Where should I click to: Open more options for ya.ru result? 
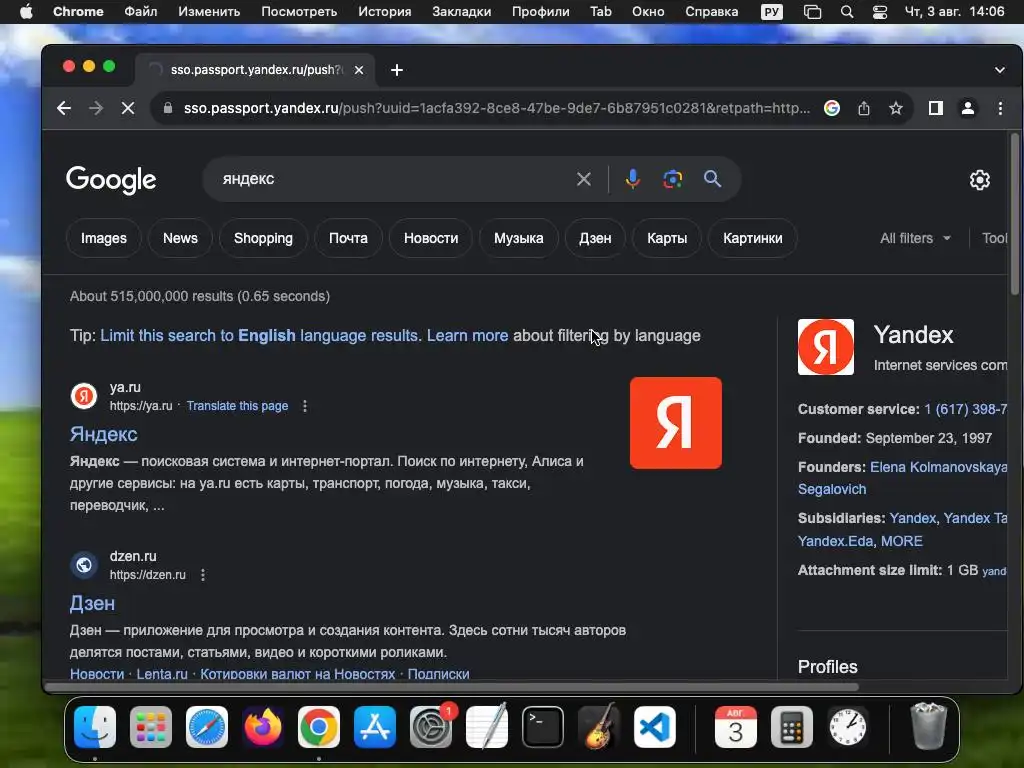click(304, 406)
